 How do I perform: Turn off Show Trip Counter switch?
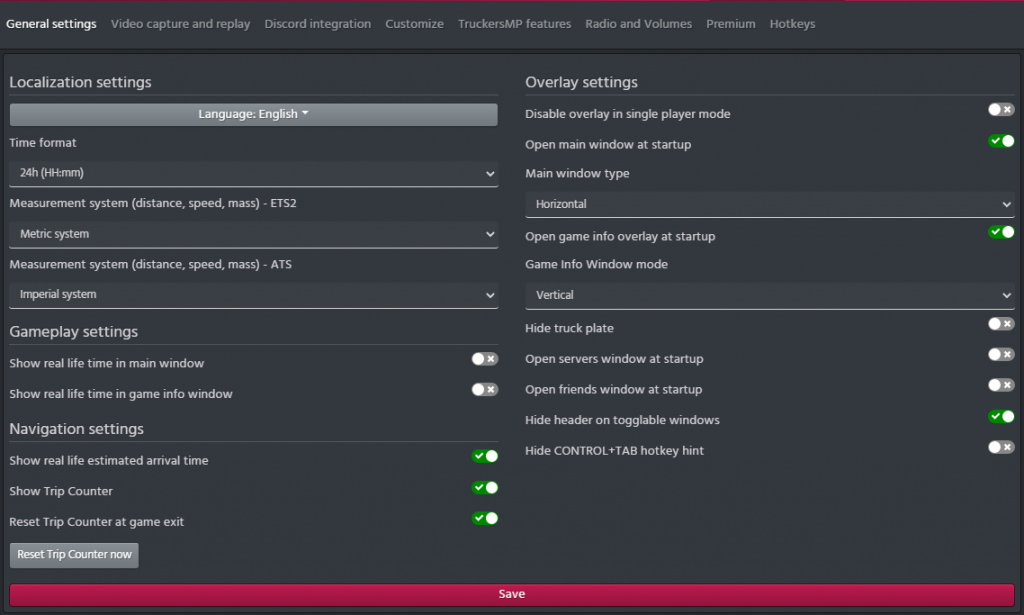(x=485, y=488)
